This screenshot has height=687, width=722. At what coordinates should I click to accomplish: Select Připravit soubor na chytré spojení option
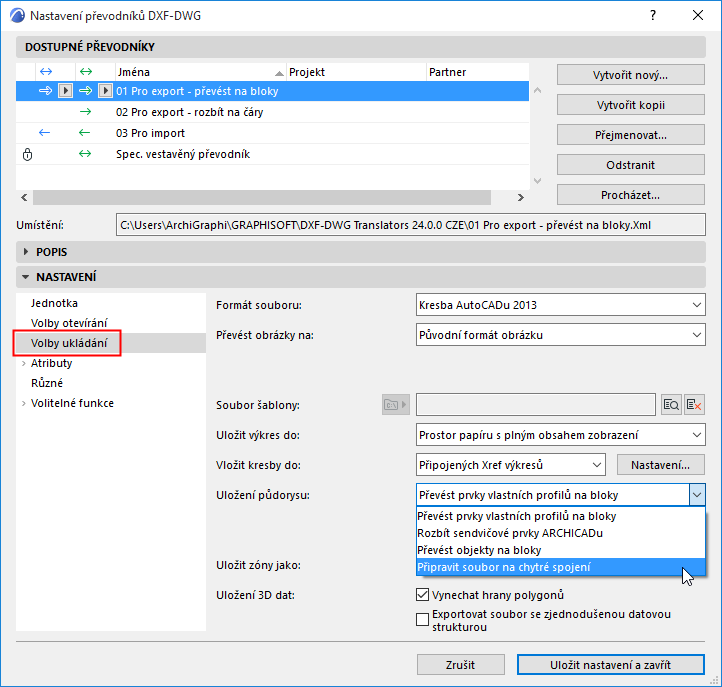(x=560, y=567)
